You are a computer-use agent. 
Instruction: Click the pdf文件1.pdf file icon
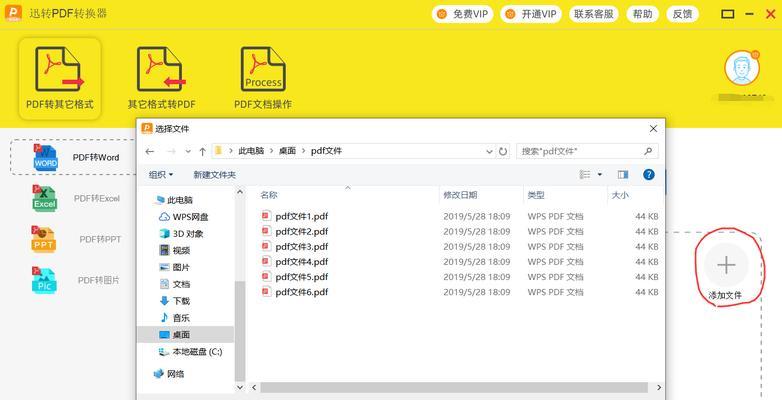pyautogui.click(x=266, y=216)
